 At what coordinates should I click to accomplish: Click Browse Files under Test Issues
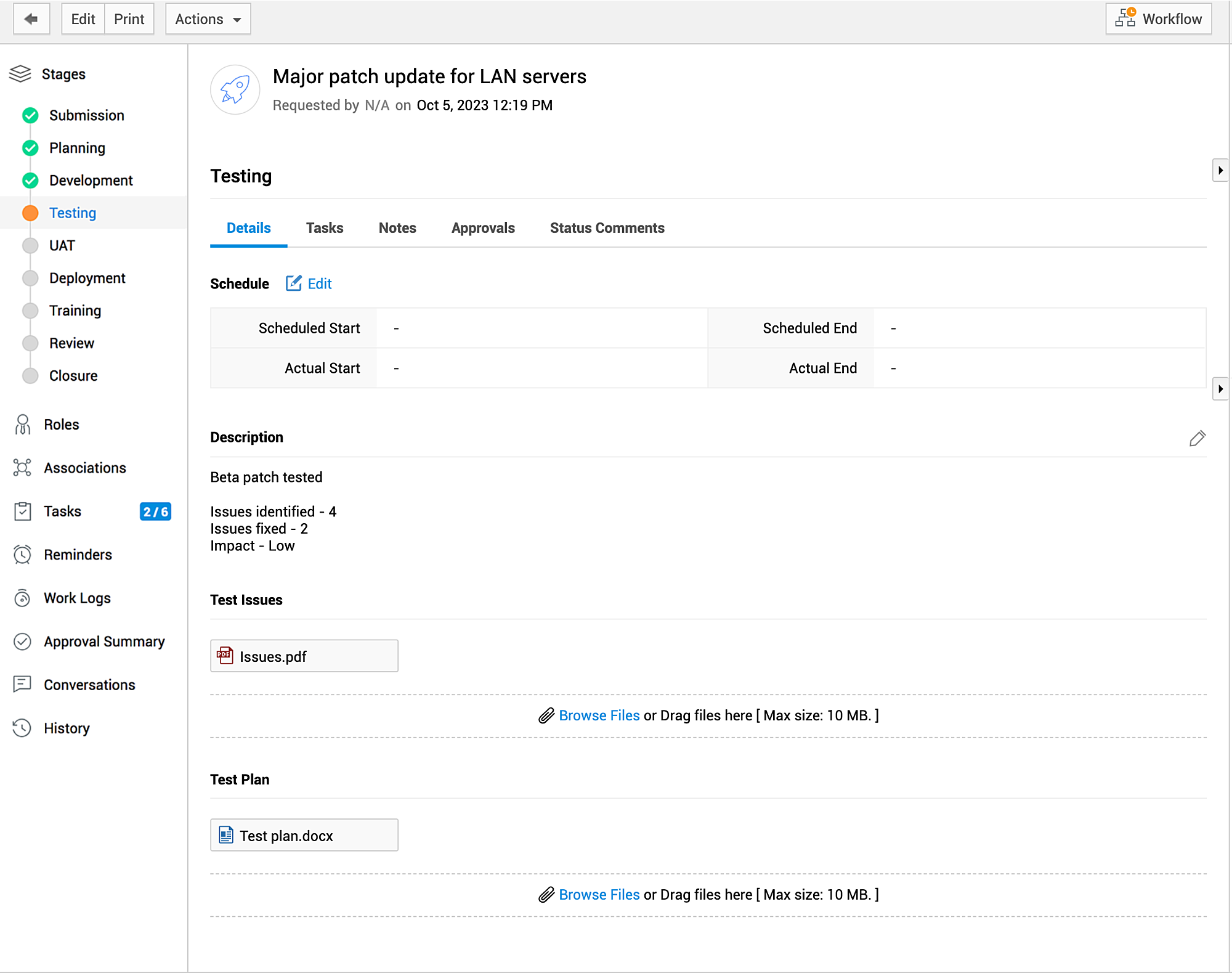pos(599,715)
